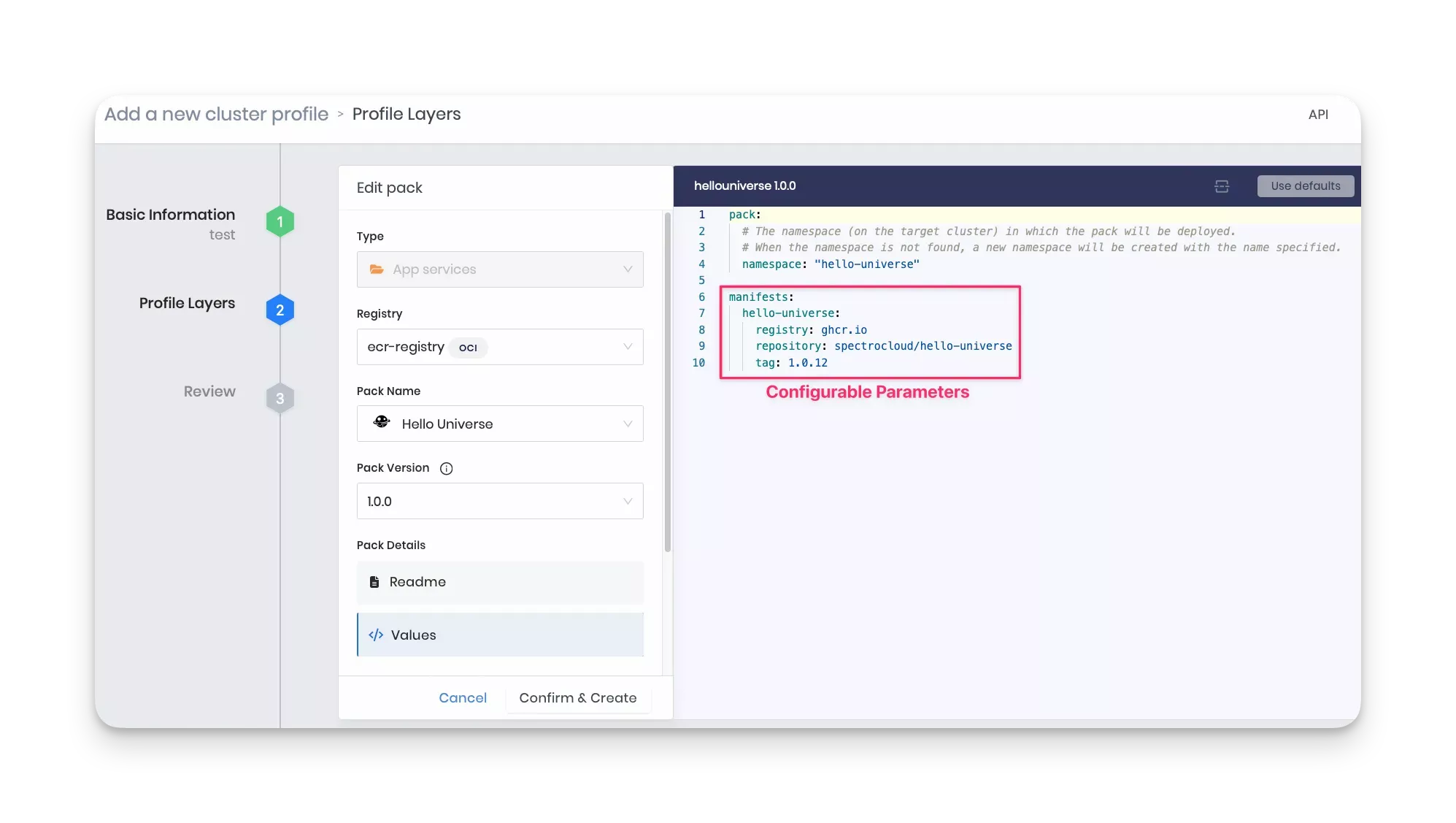Screen dimensions: 1456x823
Task: Click the API link in header
Action: click(1318, 115)
